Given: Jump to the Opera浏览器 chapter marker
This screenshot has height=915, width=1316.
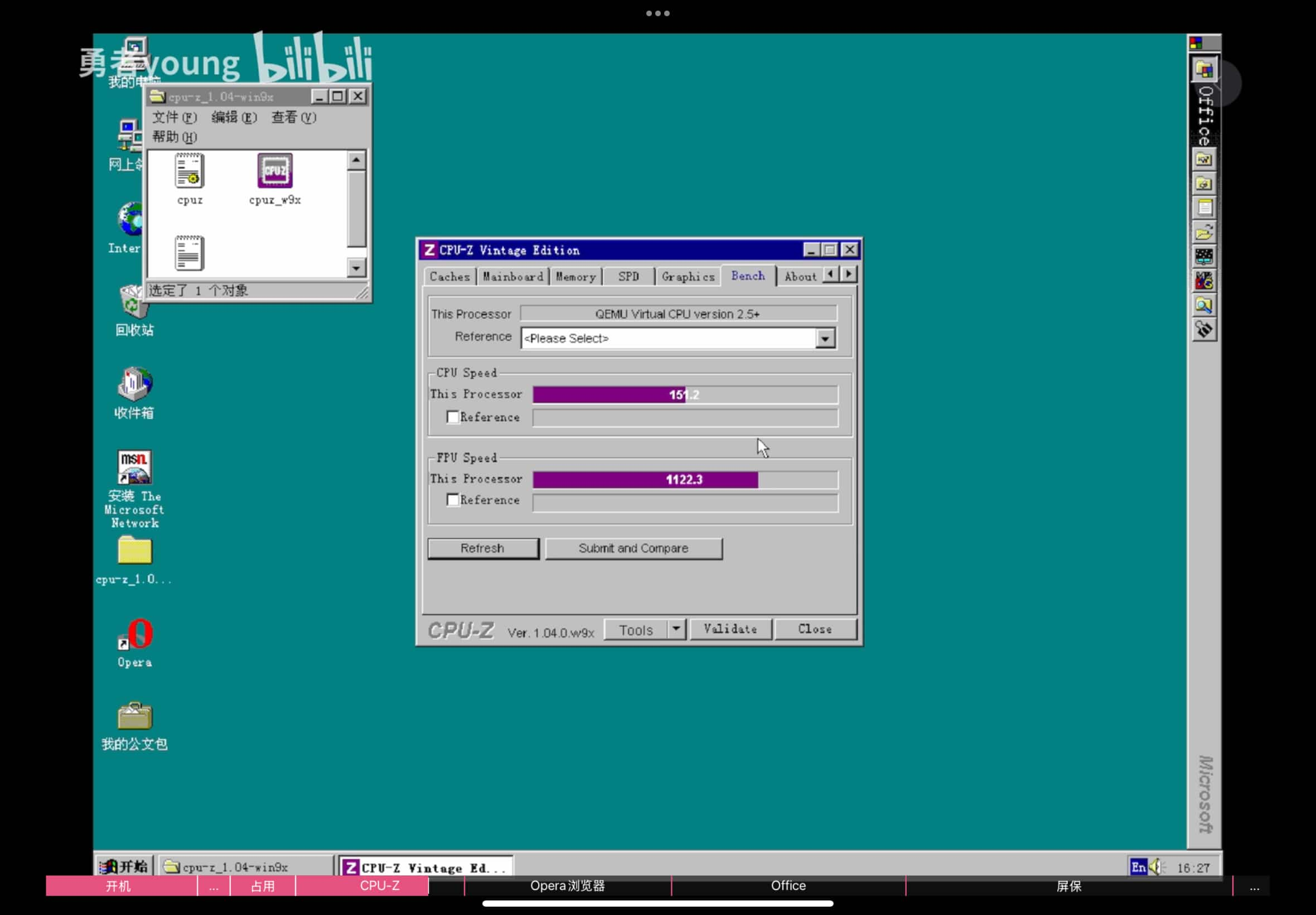Looking at the screenshot, I should click(567, 886).
